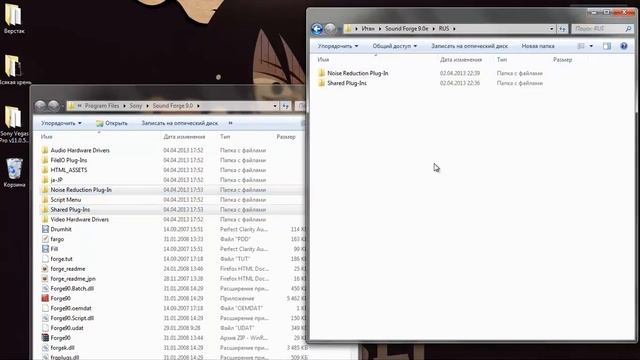640x360 pixels.
Task: Refresh the RUS folder address bar
Action: (562, 29)
